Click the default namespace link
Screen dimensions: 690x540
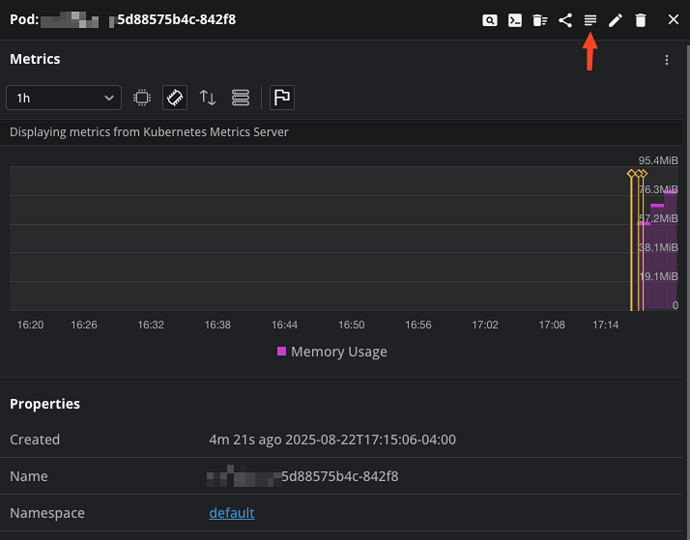click(232, 513)
